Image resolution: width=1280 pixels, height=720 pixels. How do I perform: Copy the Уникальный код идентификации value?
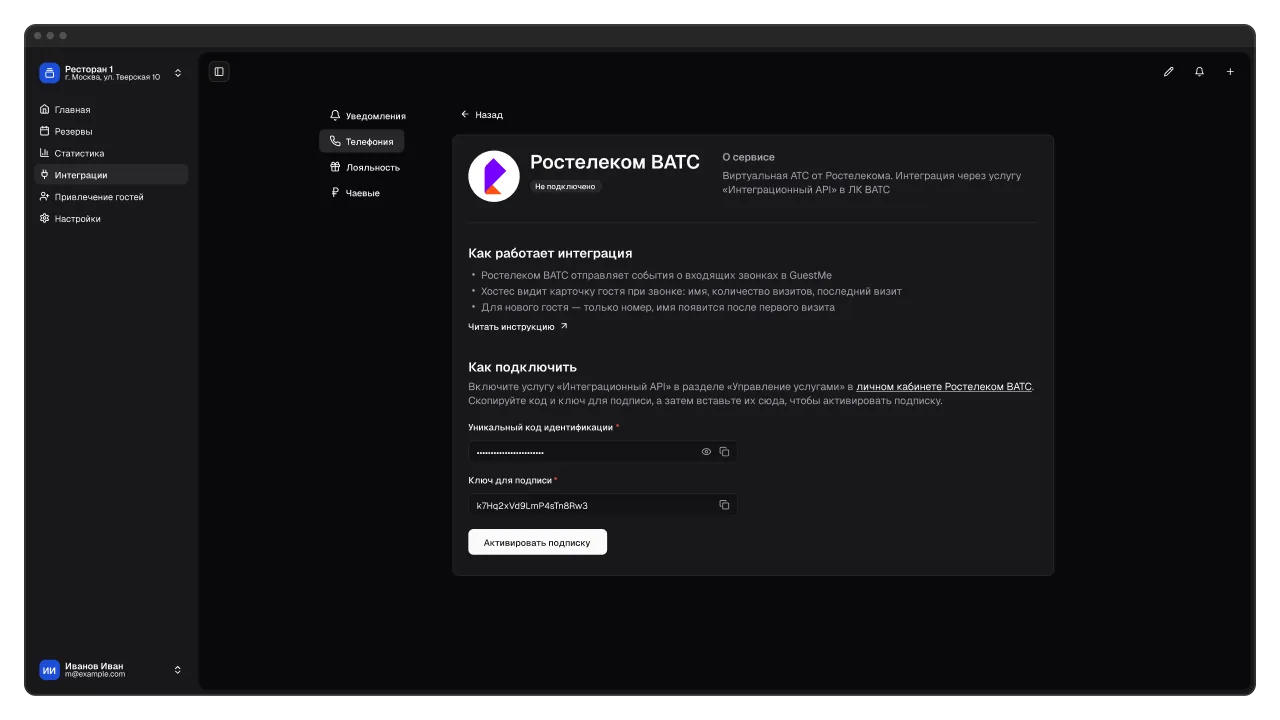coord(724,452)
